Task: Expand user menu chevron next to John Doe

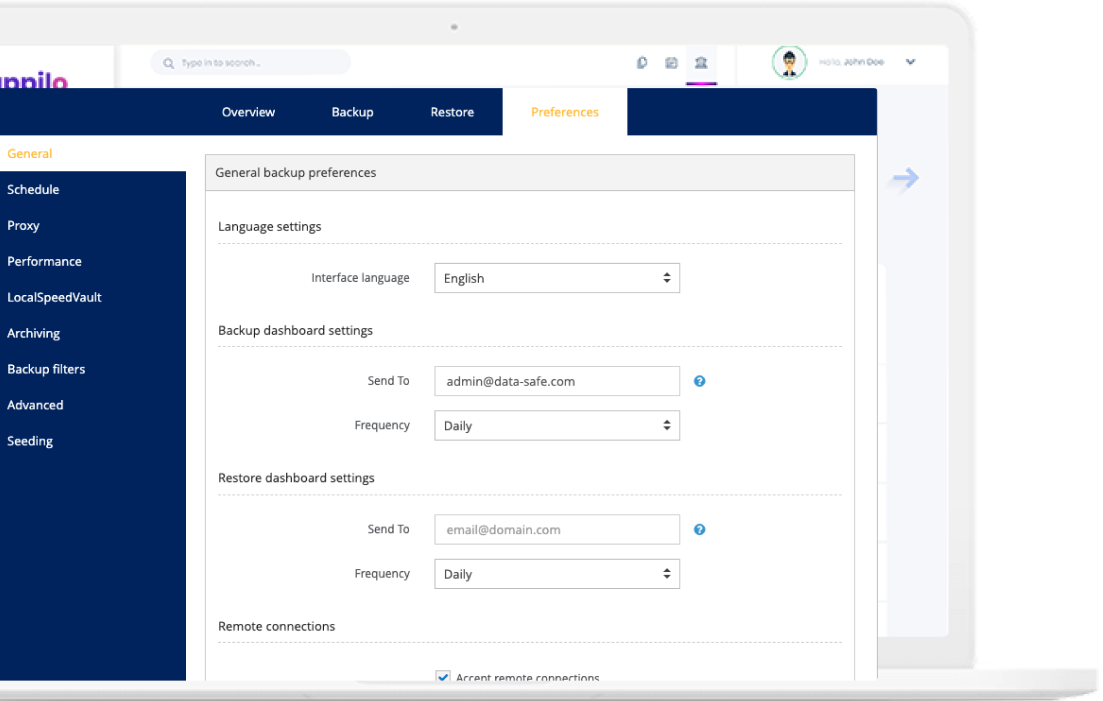Action: (910, 62)
